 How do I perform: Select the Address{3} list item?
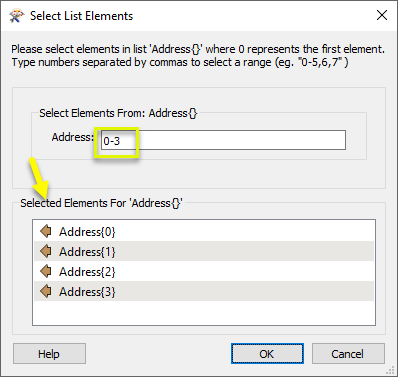point(204,291)
